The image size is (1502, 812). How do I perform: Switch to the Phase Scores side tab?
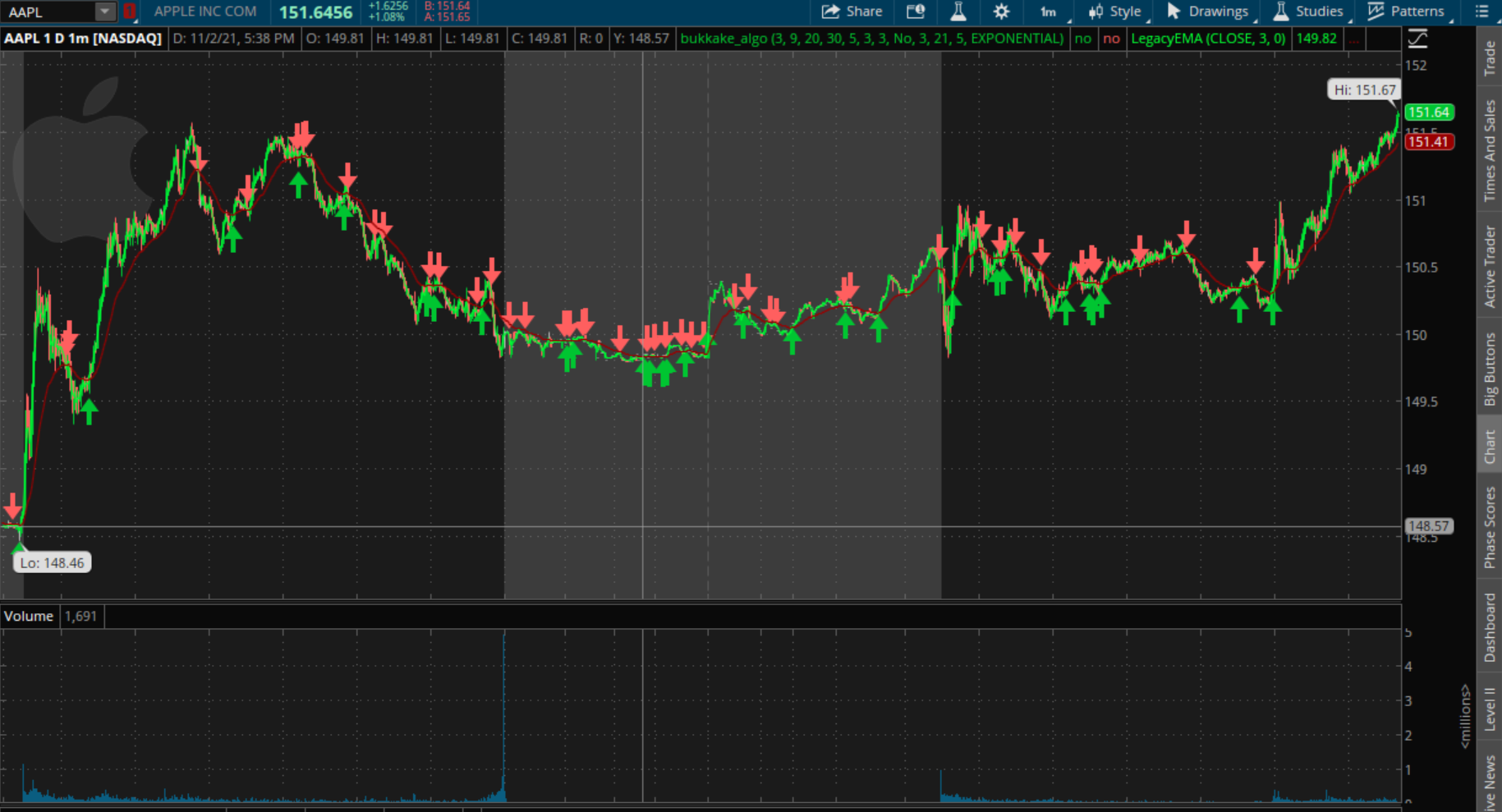tap(1490, 527)
